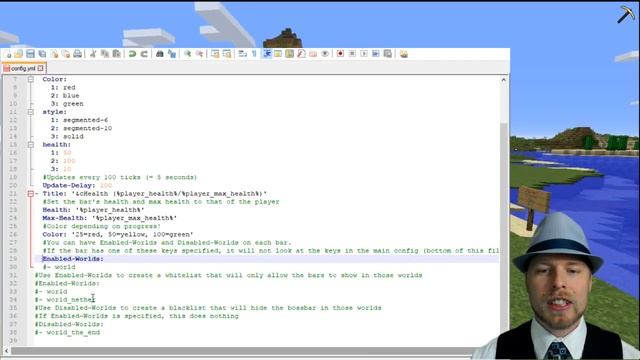Click the 'Update-Delay: 100' line
This screenshot has width=640, height=360.
pos(77,185)
